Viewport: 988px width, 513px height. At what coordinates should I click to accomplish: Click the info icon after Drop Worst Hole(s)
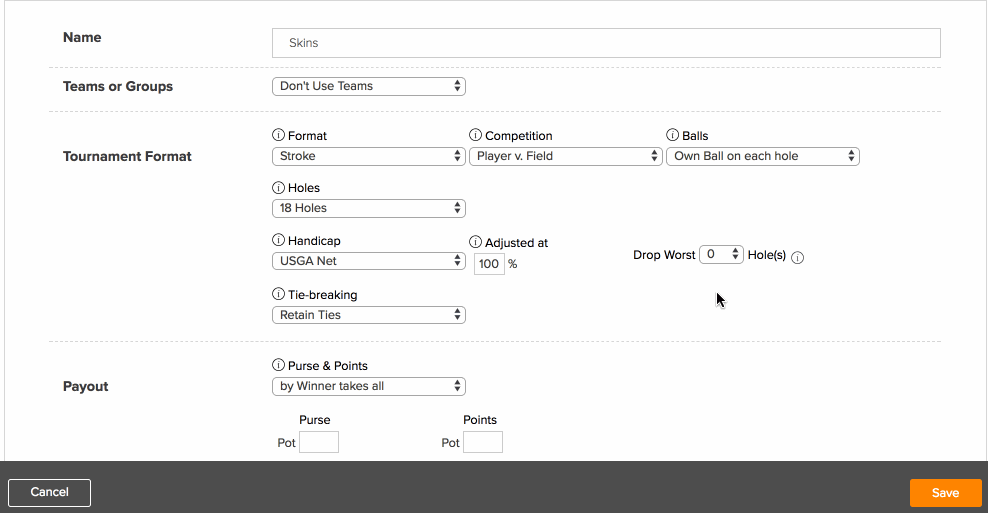click(797, 257)
